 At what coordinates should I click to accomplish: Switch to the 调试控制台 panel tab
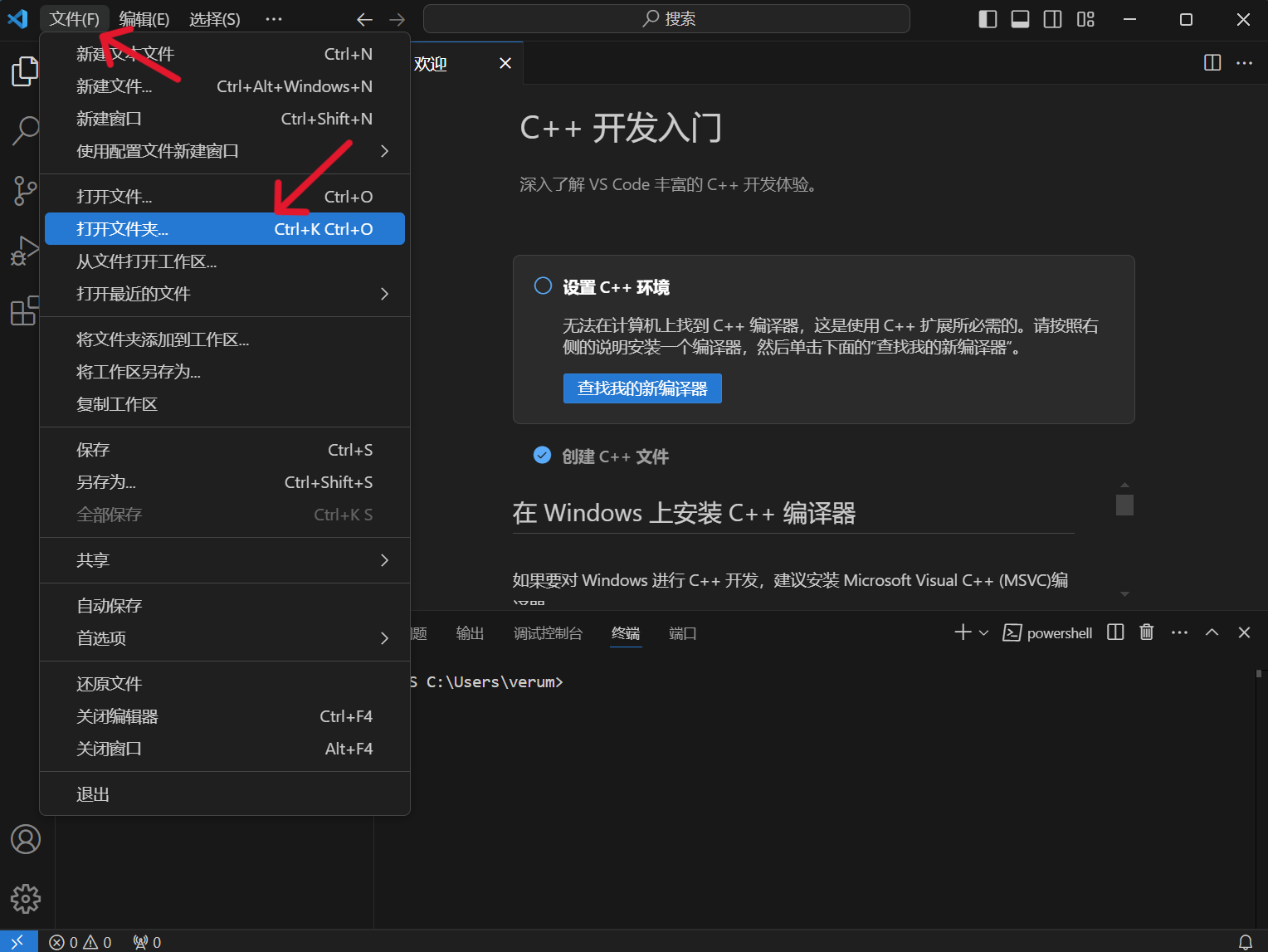(x=548, y=633)
